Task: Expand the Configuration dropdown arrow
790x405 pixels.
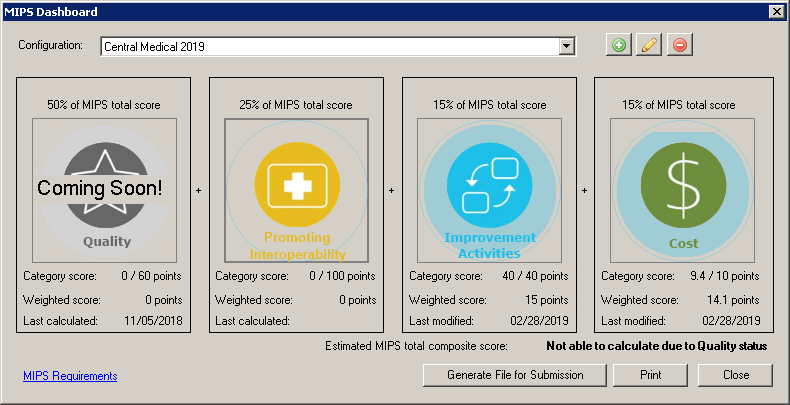Action: 567,47
